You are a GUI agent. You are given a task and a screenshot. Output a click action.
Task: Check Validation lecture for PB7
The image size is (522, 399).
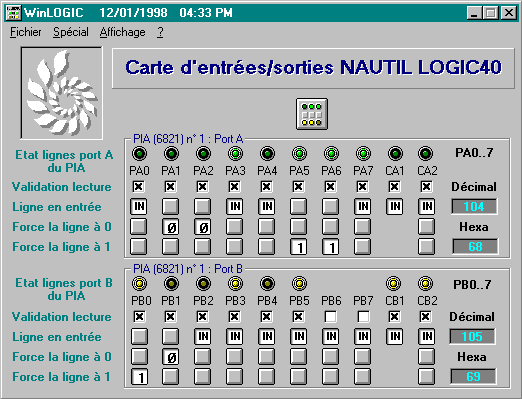coord(363,316)
